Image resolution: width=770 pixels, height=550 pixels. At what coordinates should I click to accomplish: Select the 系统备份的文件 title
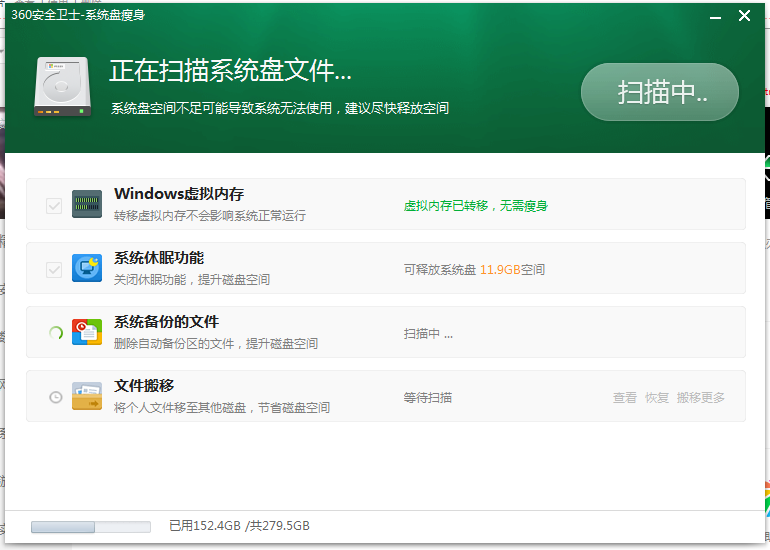click(166, 322)
